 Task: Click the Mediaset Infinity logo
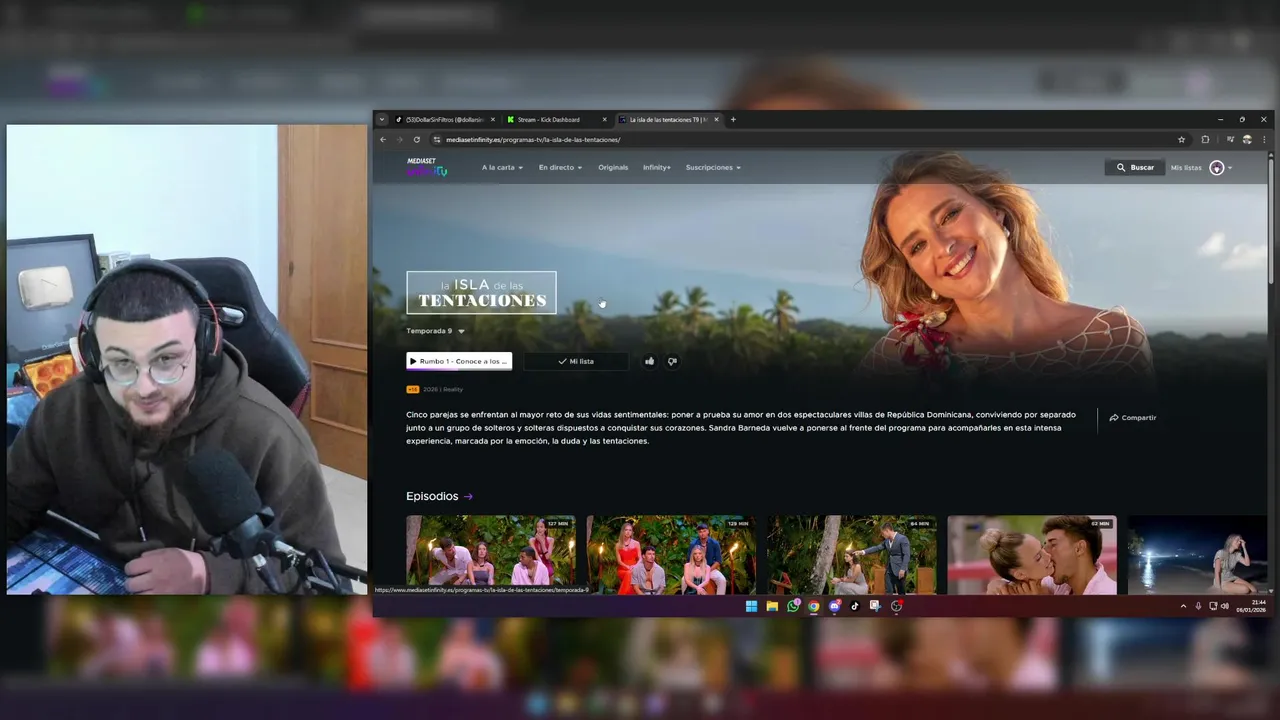pos(427,167)
